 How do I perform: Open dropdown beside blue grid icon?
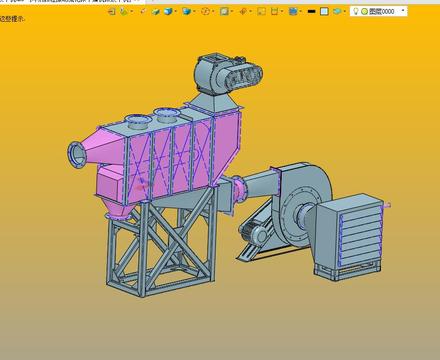(x=301, y=12)
